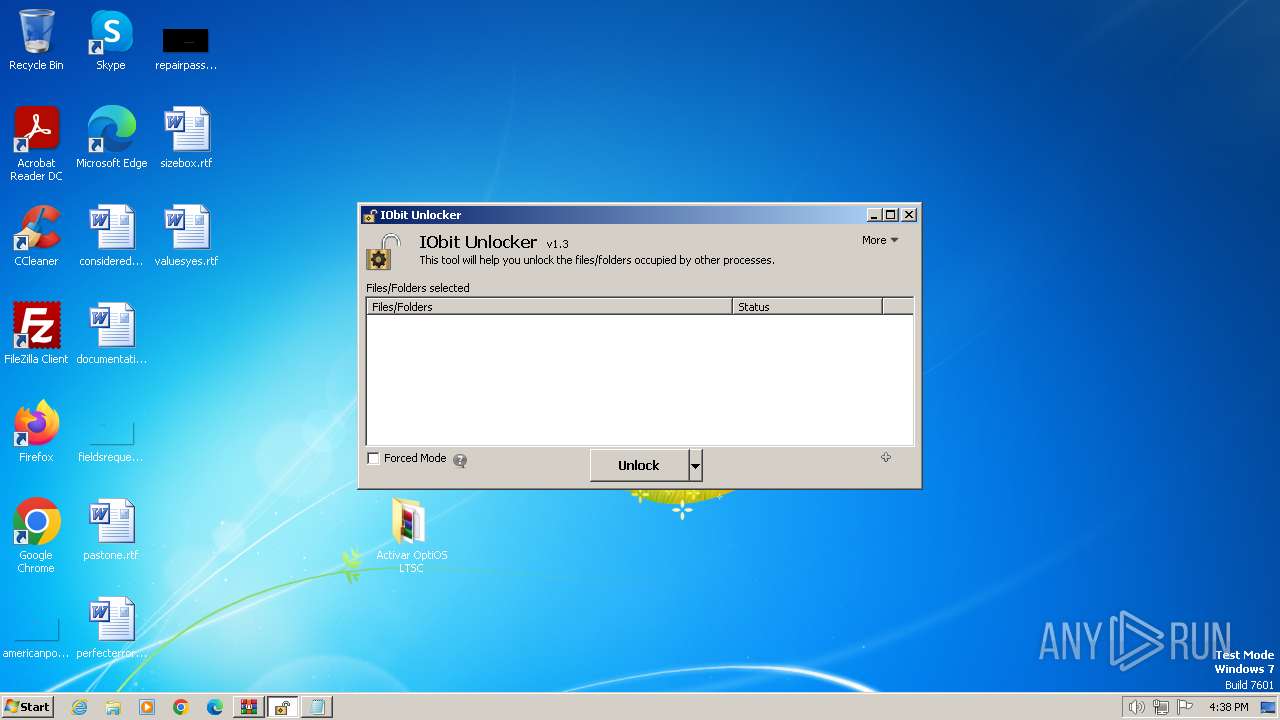Select the fieldsreque desktop file
1280x720 pixels.
click(111, 440)
